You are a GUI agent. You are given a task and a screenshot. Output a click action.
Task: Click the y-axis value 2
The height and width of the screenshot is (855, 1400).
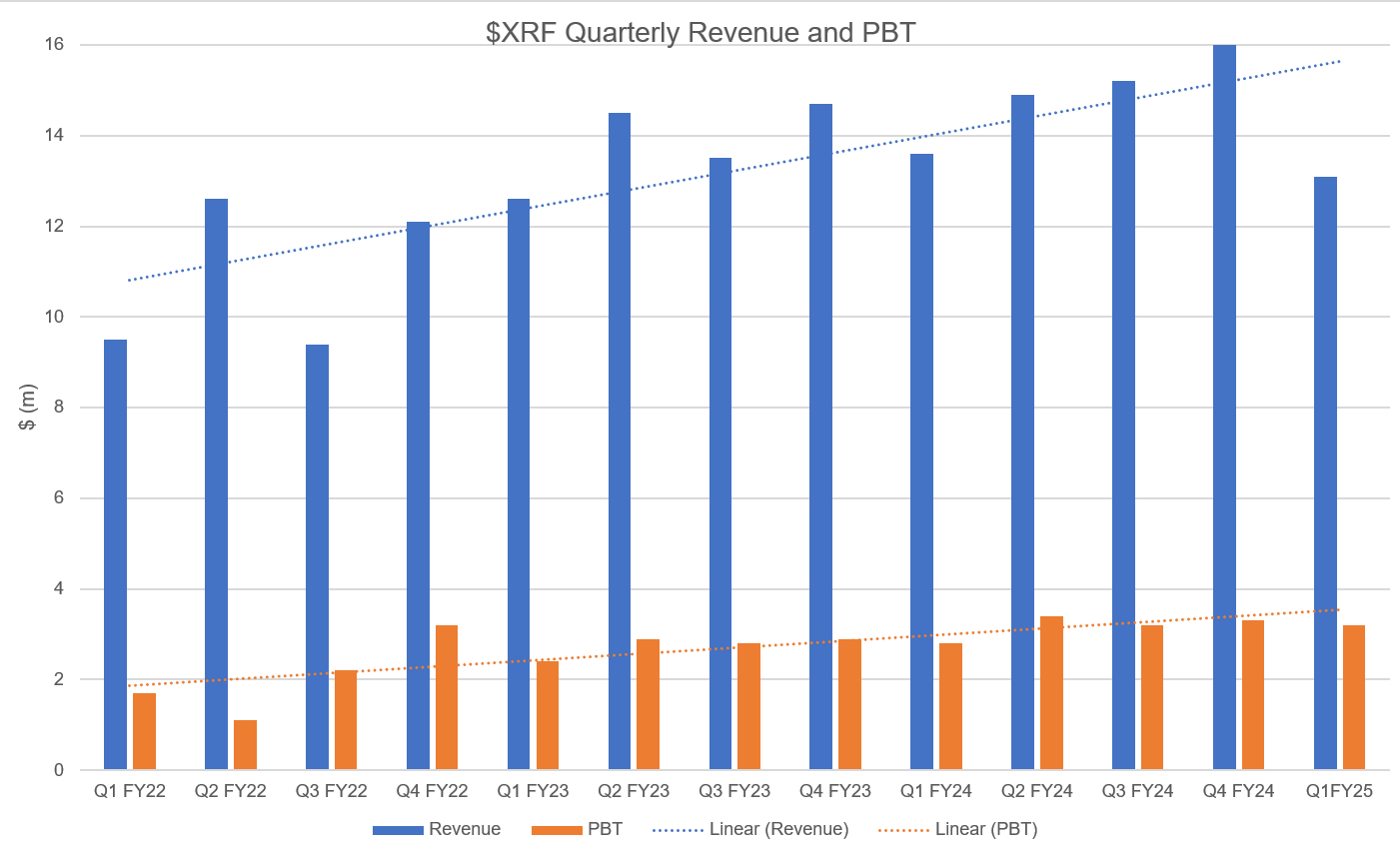coord(59,679)
